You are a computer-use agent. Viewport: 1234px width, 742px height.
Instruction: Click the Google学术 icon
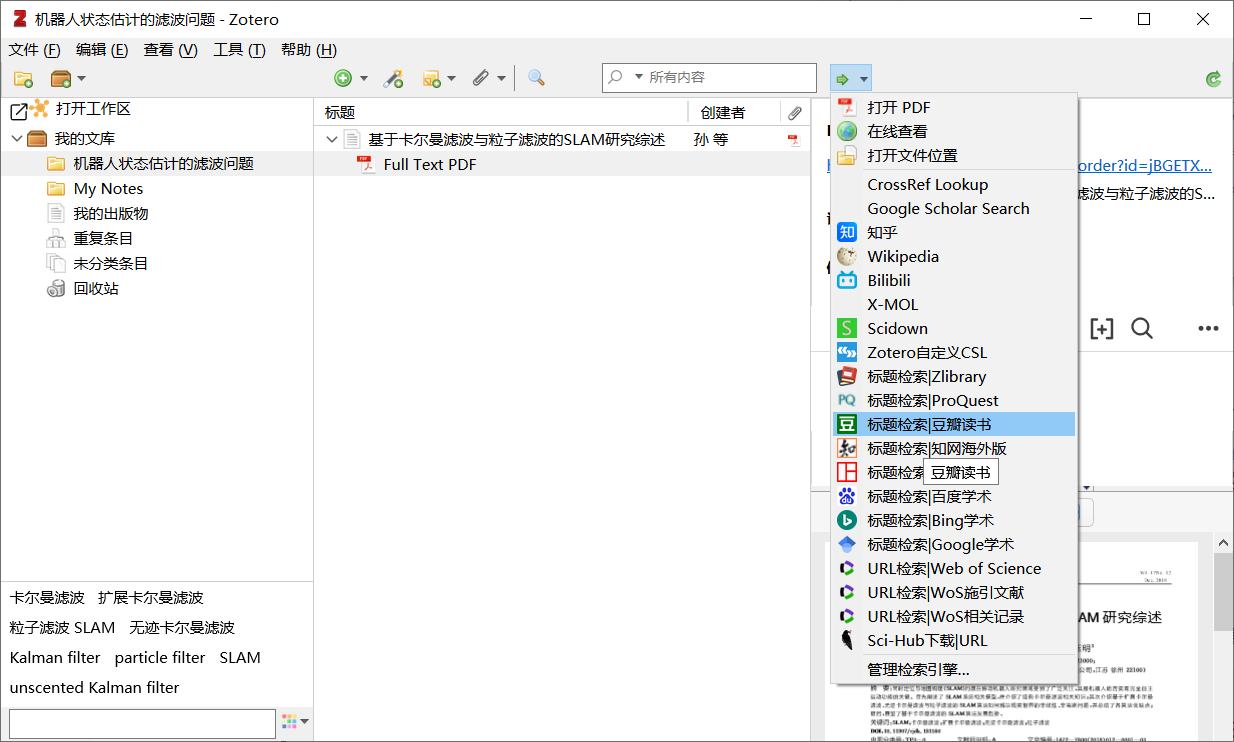click(847, 544)
